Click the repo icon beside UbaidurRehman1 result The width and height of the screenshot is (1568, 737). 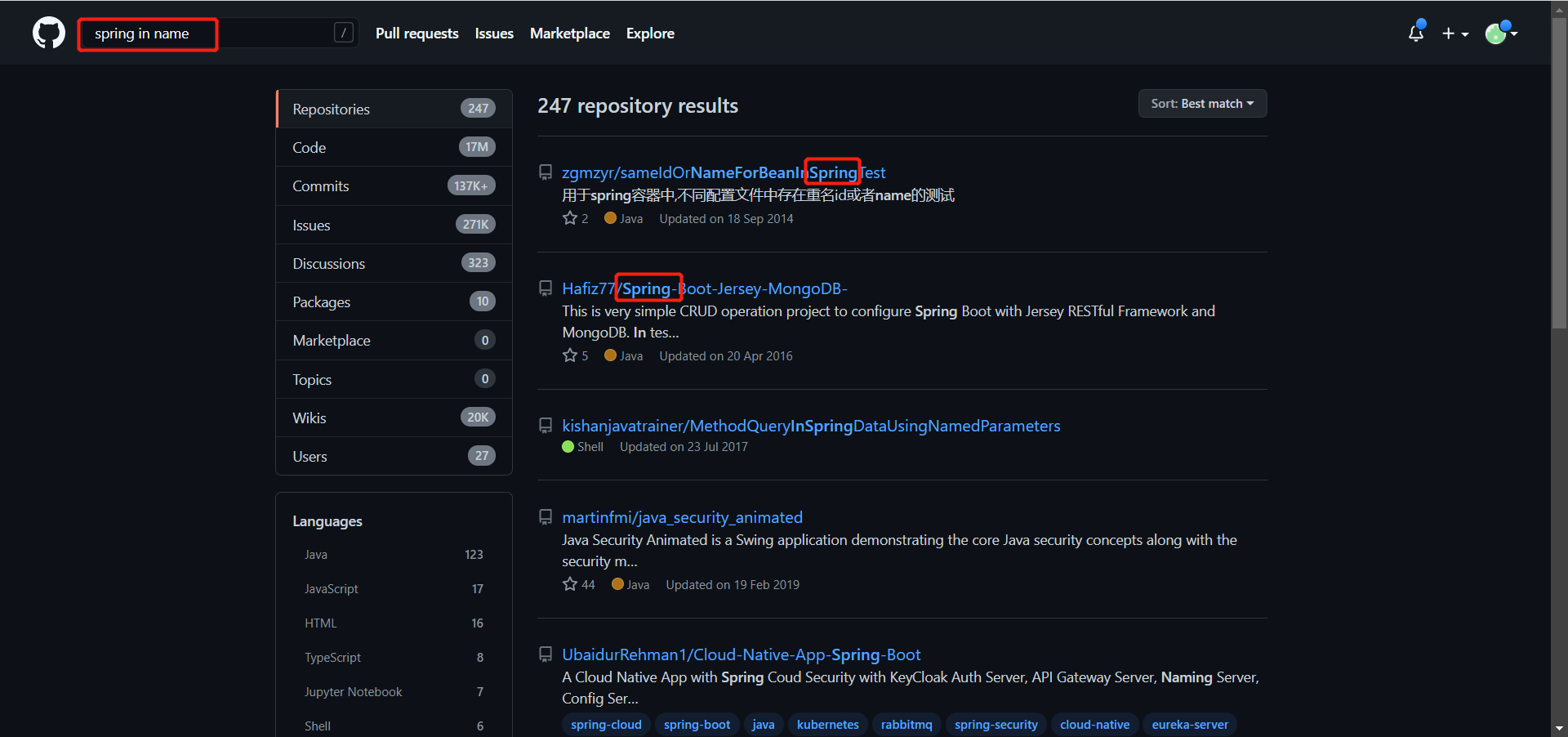(x=546, y=654)
